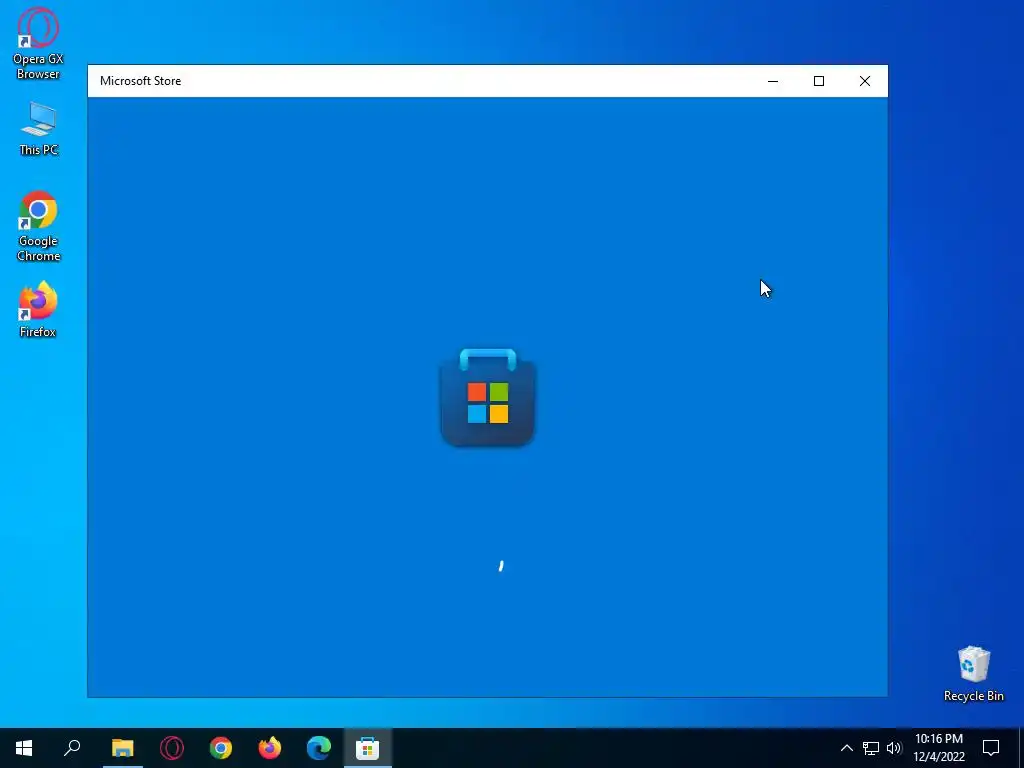Open the volume speaker tray icon
The image size is (1024, 768).
[893, 748]
